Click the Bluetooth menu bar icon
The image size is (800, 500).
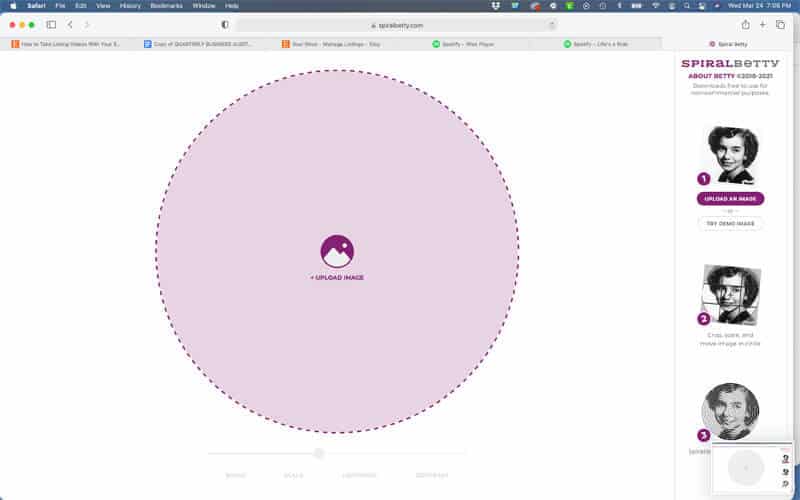pos(619,6)
